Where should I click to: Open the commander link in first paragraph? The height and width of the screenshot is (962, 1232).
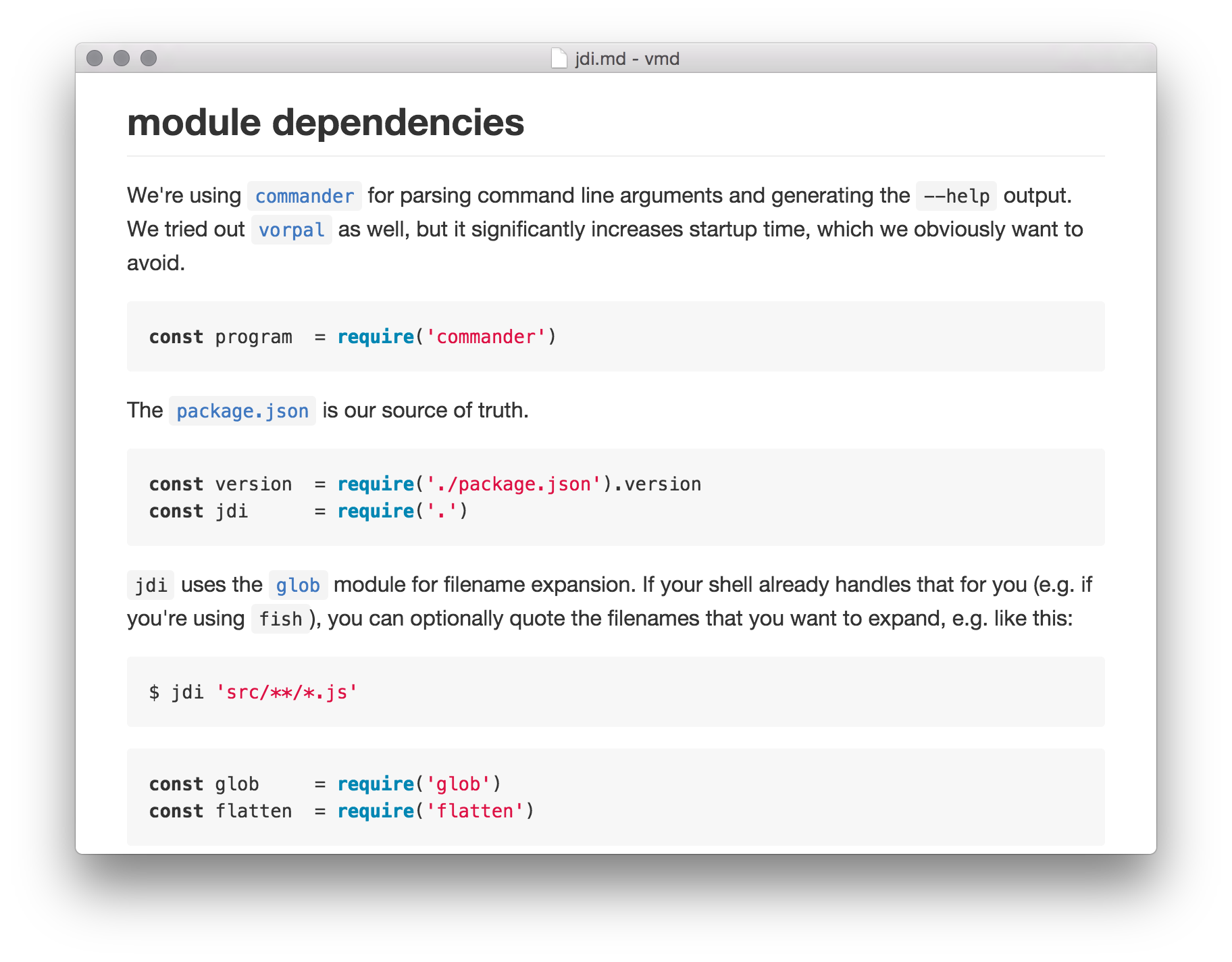point(304,196)
